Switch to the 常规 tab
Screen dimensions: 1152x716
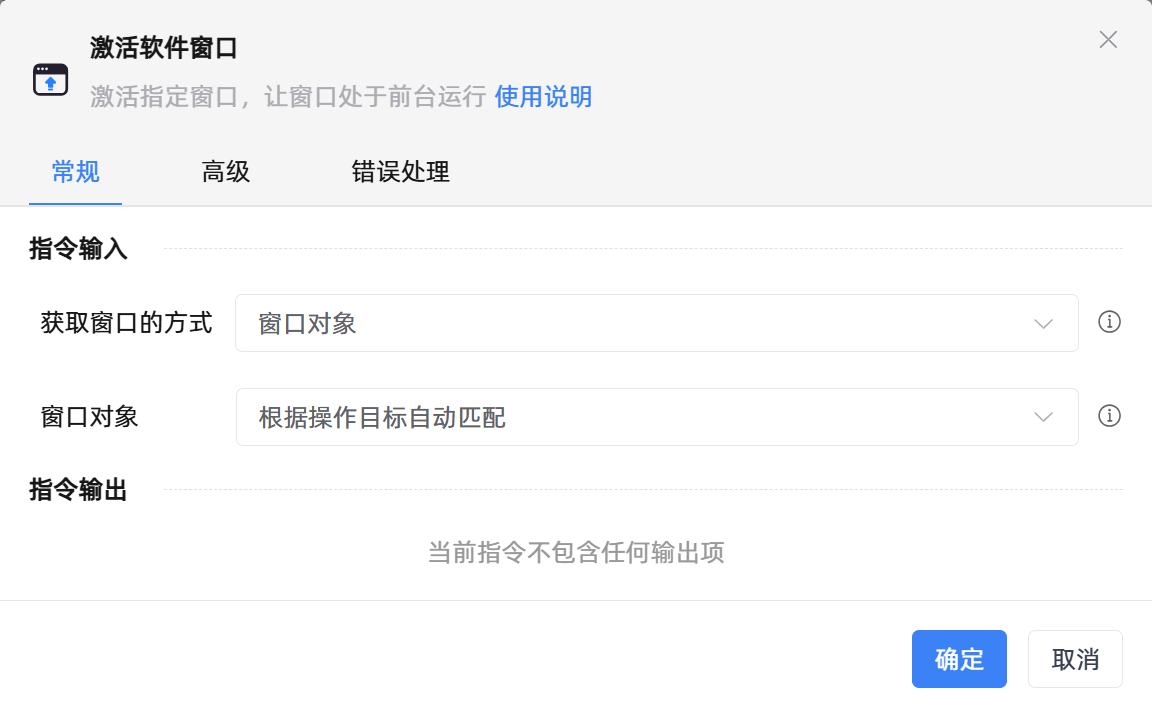click(75, 172)
